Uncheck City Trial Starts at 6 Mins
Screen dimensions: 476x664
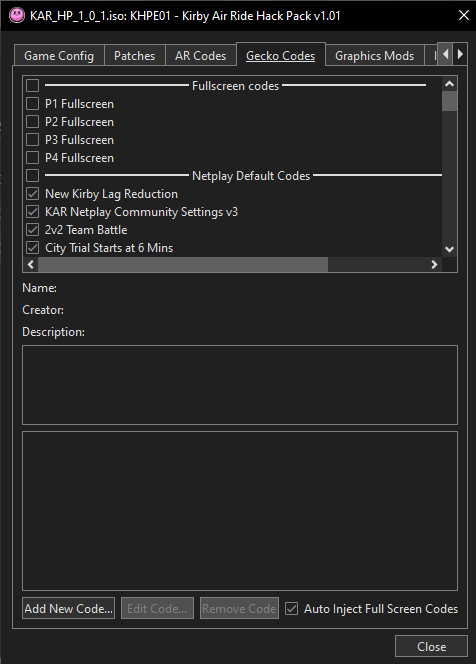pos(33,247)
